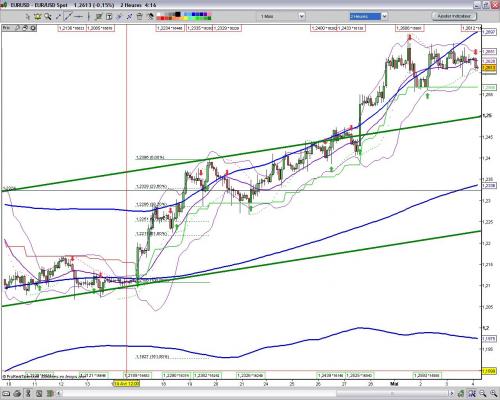Click the 1,25 label on the price axis
The width and height of the screenshot is (500, 400).
(487, 116)
